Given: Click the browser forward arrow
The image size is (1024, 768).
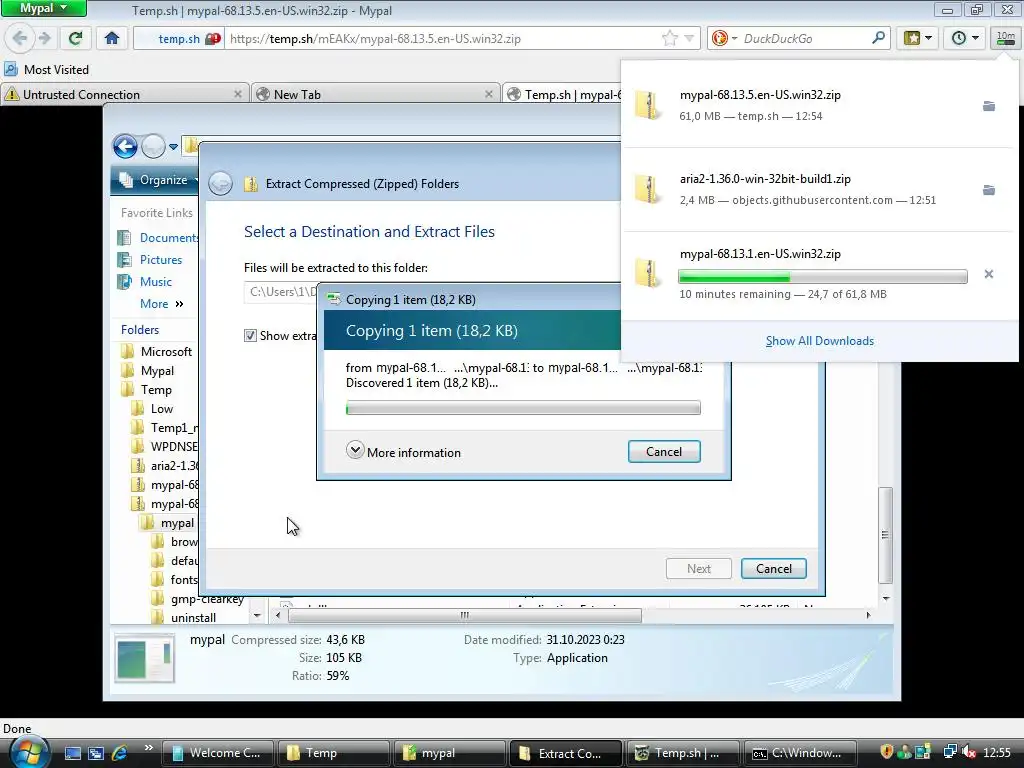Looking at the screenshot, I should click(x=44, y=39).
